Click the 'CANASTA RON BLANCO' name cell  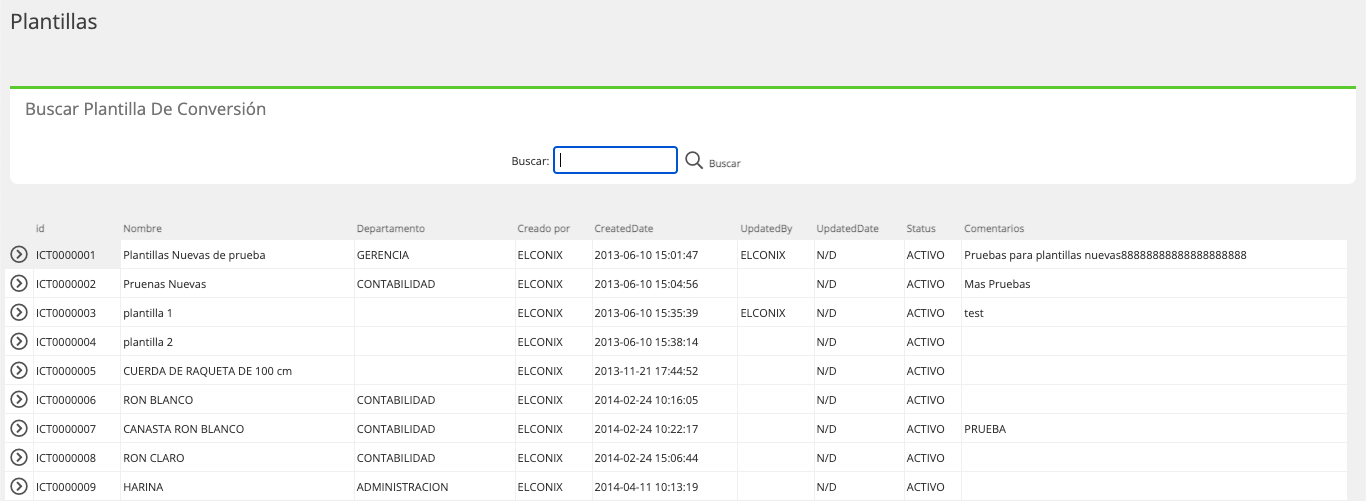pos(237,429)
